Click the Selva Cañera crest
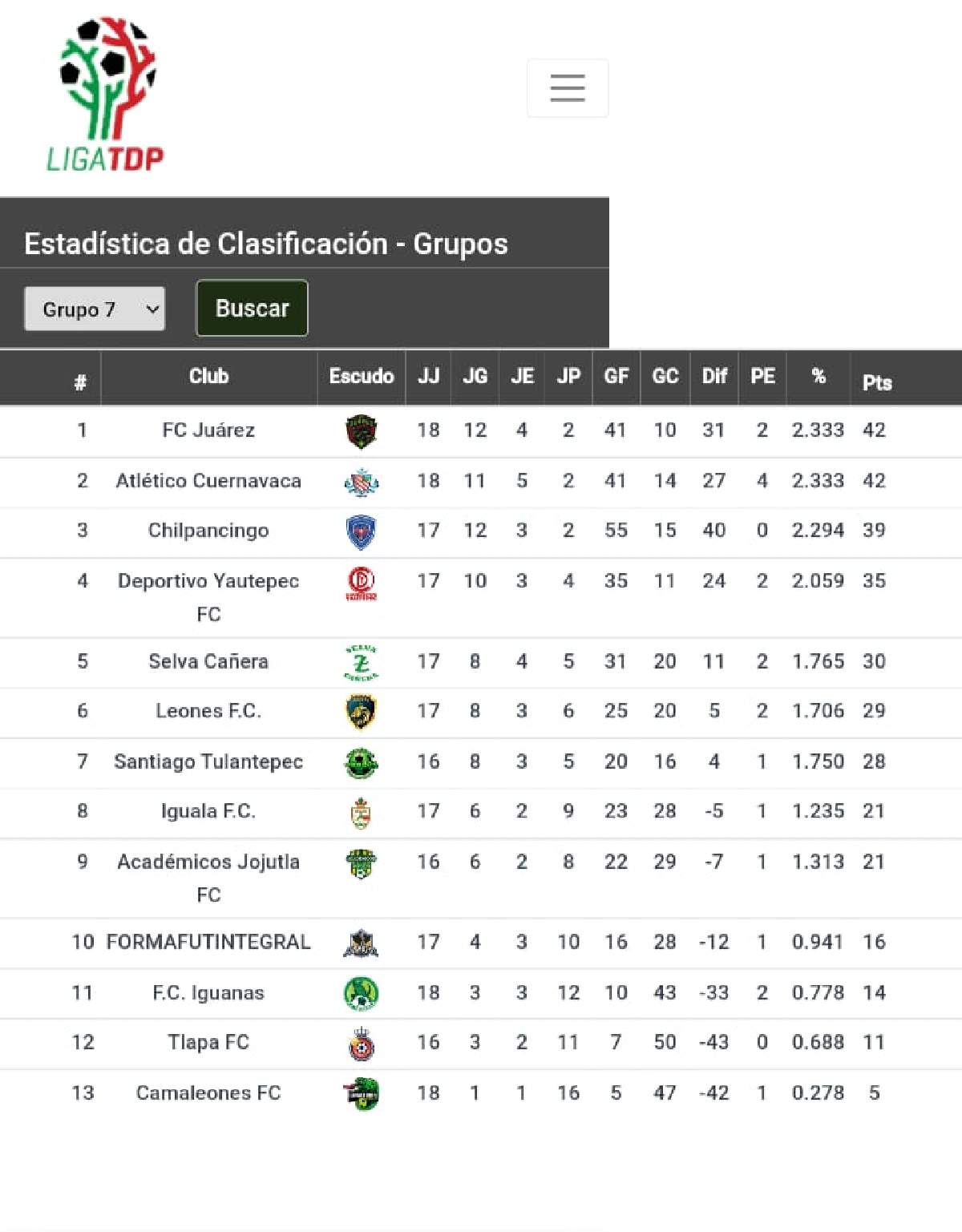This screenshot has width=962, height=1232. click(x=362, y=663)
